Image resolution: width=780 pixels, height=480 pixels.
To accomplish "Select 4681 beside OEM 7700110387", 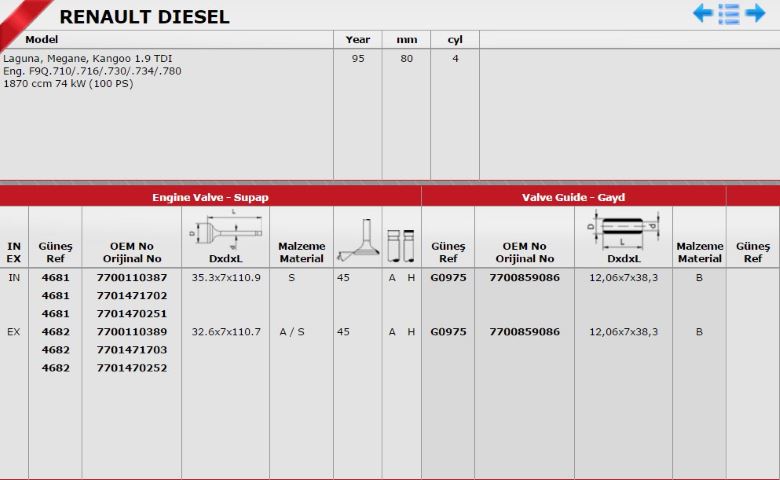I will pyautogui.click(x=55, y=277).
